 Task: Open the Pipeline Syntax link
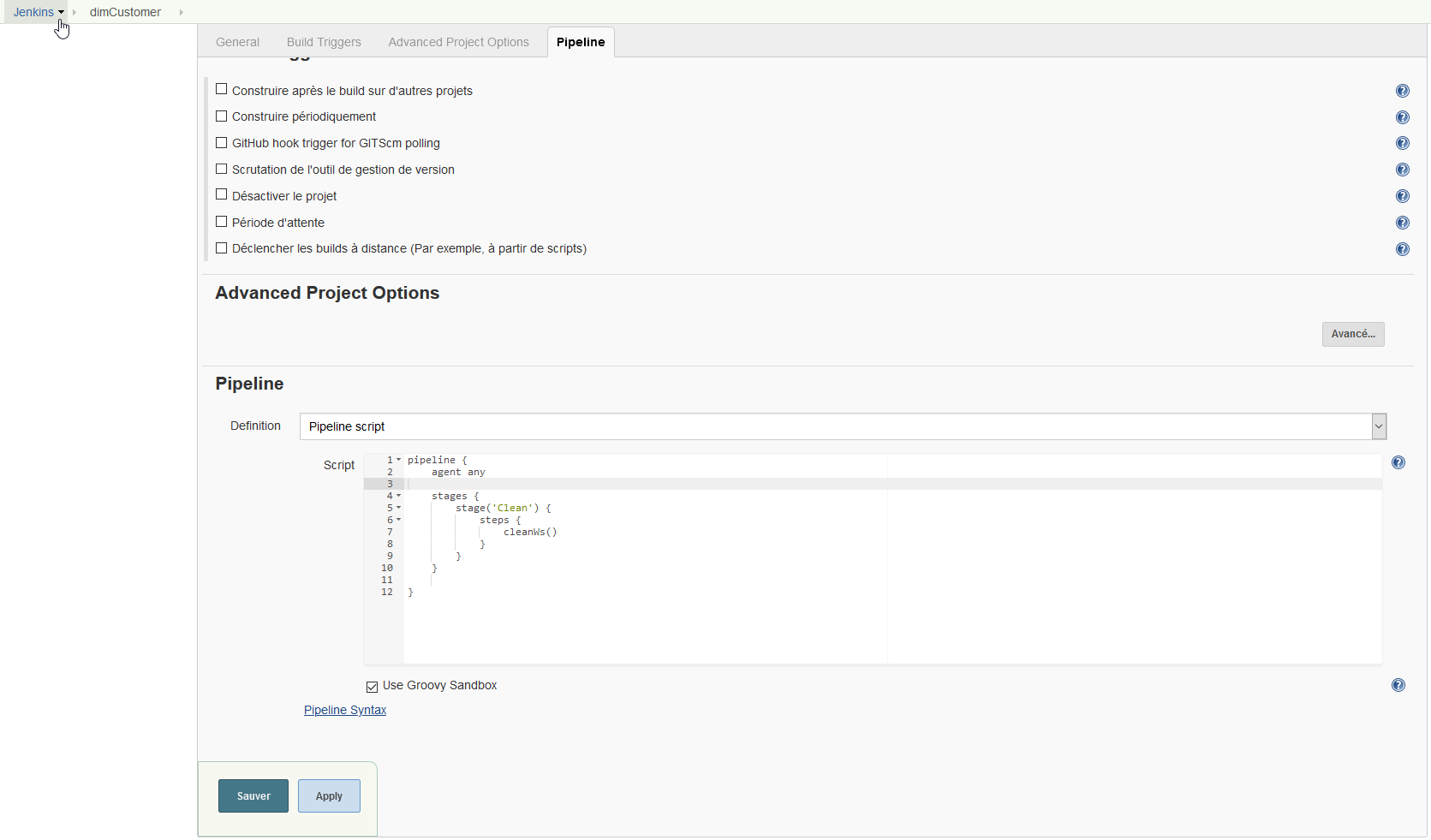click(x=345, y=710)
